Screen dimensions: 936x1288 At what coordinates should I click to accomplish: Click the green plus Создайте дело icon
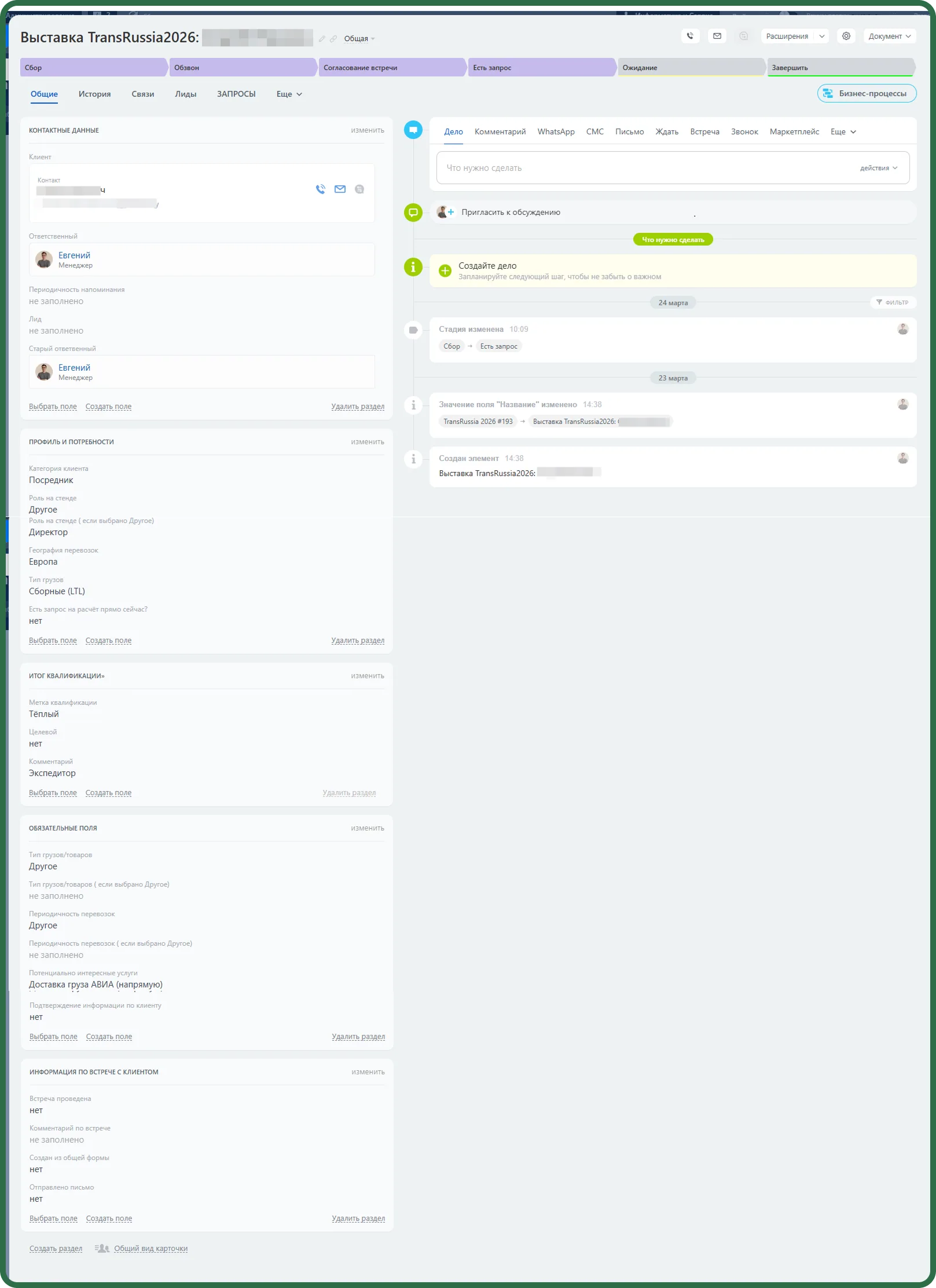(x=445, y=270)
